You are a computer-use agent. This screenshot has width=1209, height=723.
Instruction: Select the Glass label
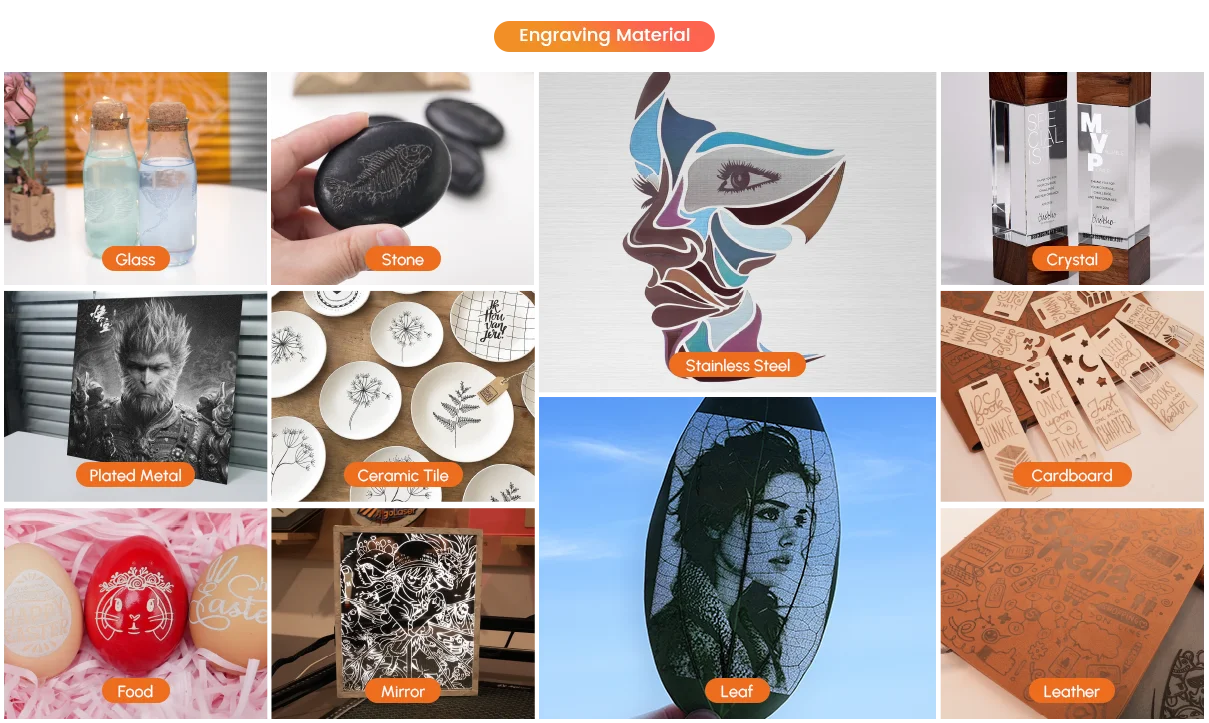135,259
